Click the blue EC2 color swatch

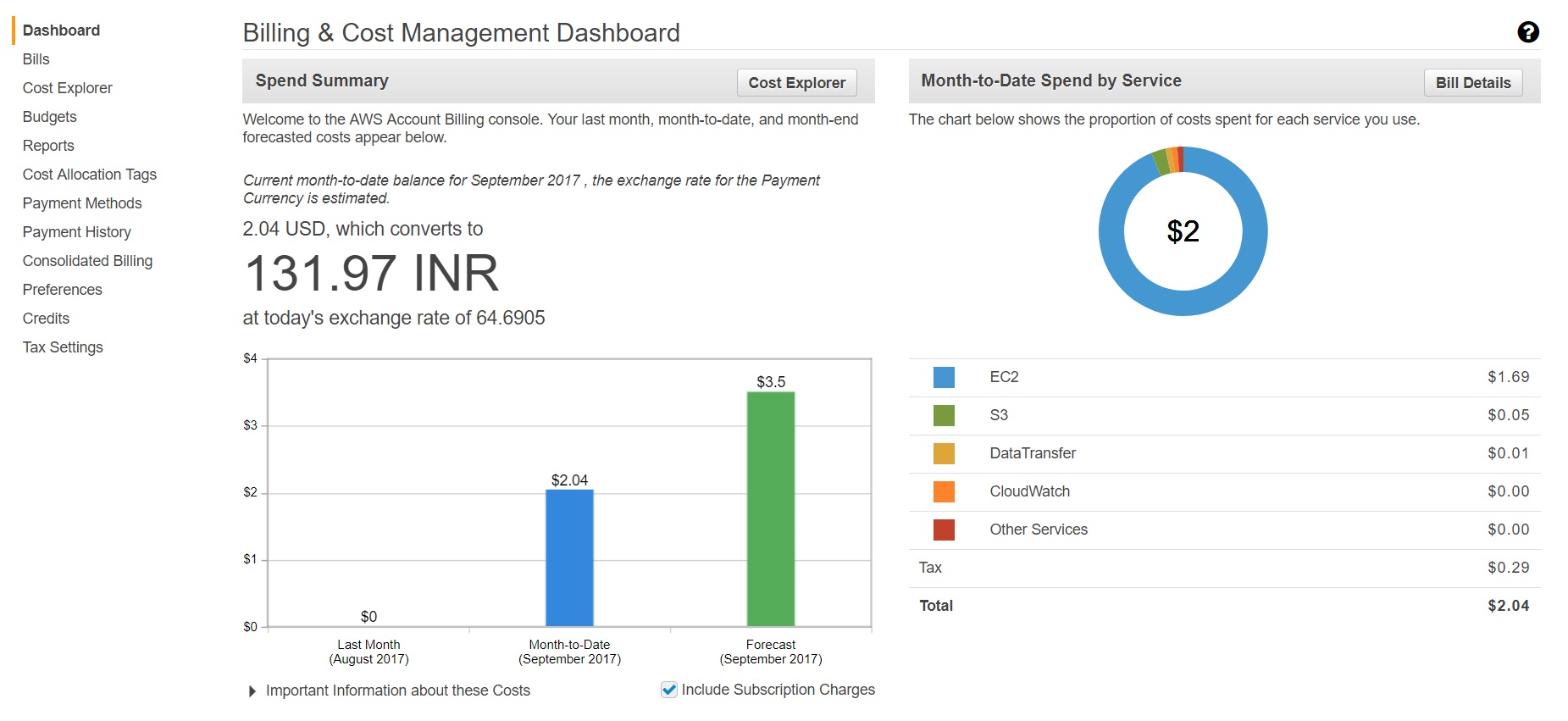coord(944,377)
